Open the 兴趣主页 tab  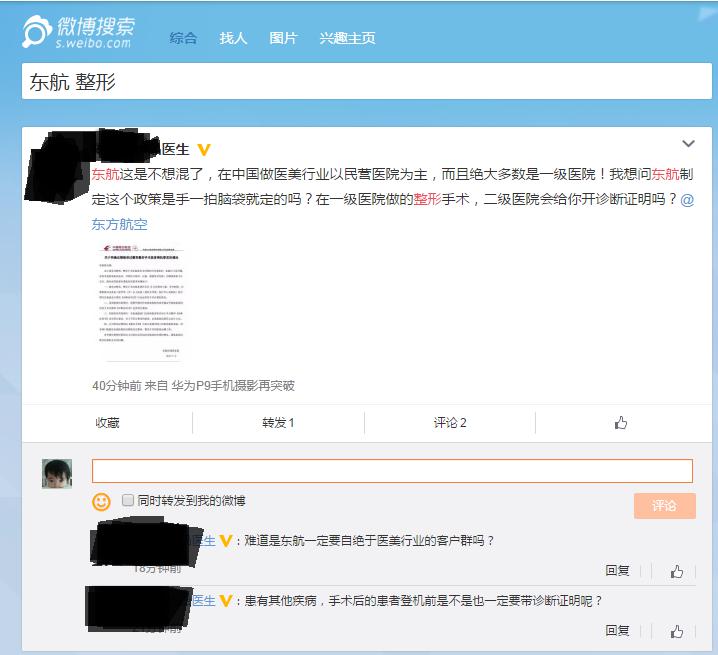pos(347,38)
